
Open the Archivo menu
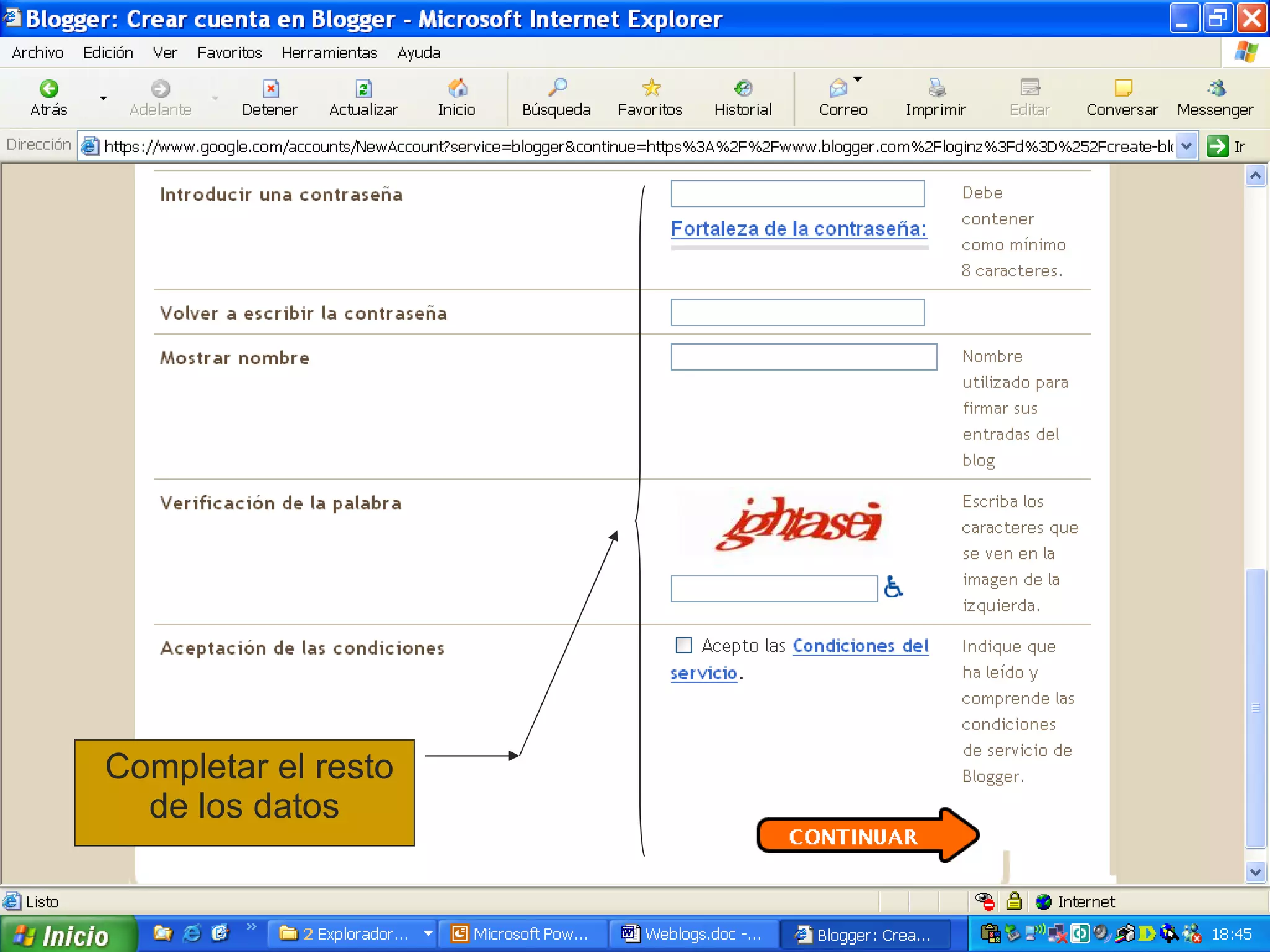(38, 53)
